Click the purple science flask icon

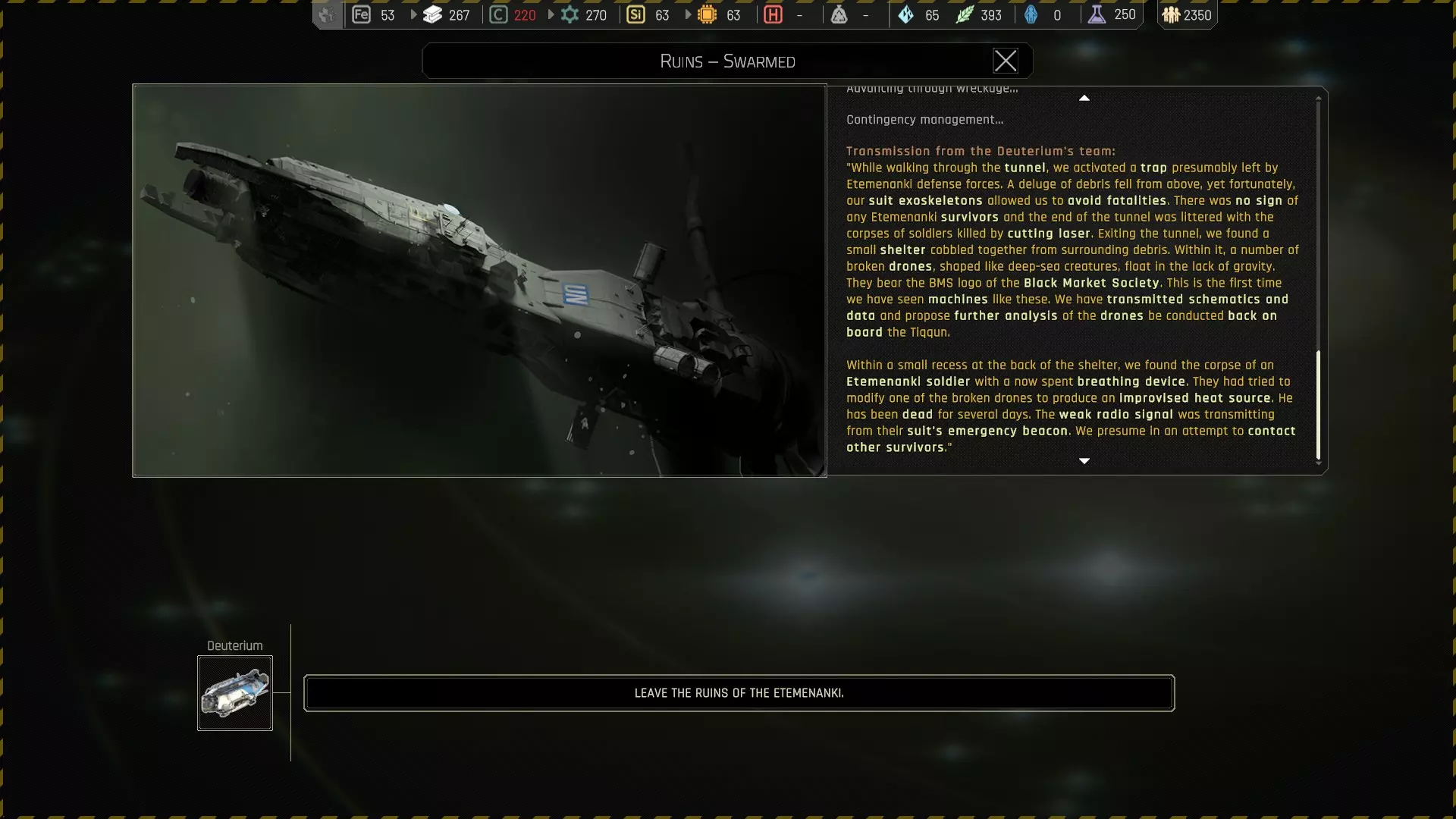[x=1097, y=14]
